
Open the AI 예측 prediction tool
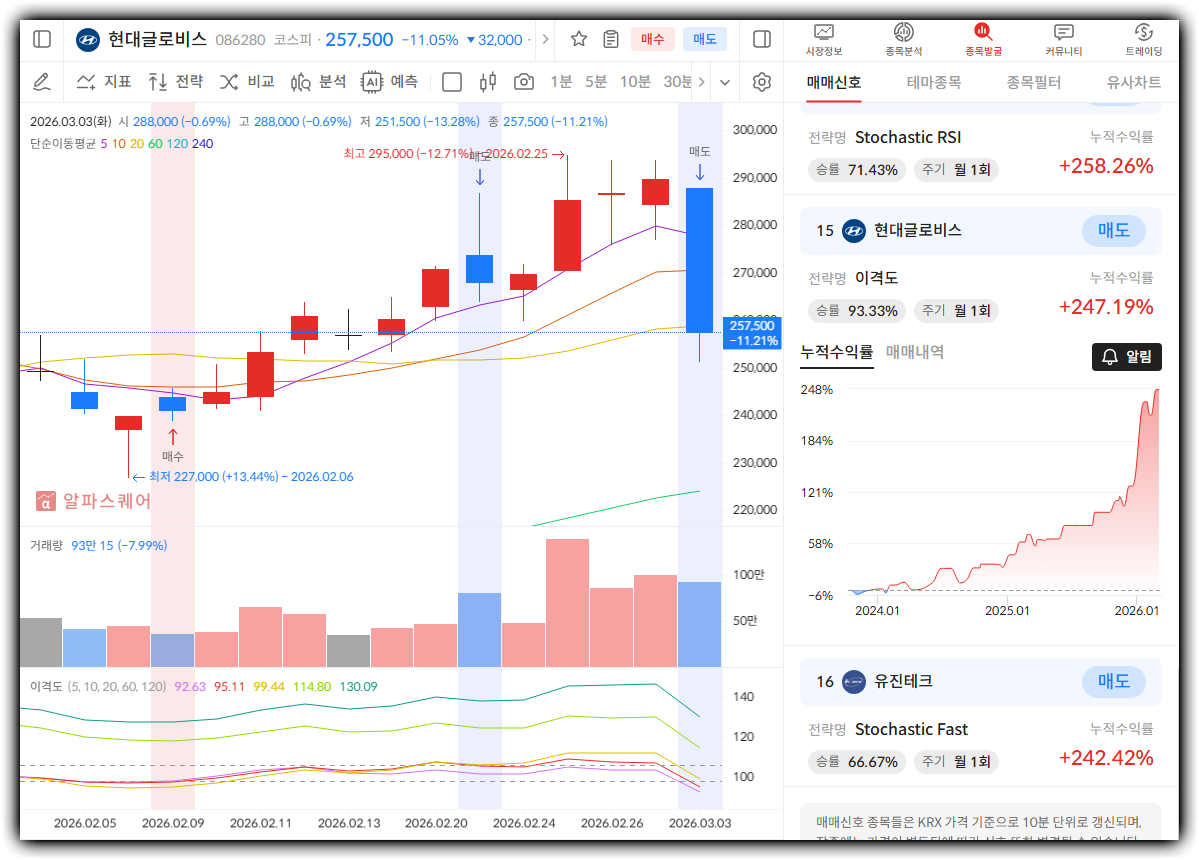(389, 81)
